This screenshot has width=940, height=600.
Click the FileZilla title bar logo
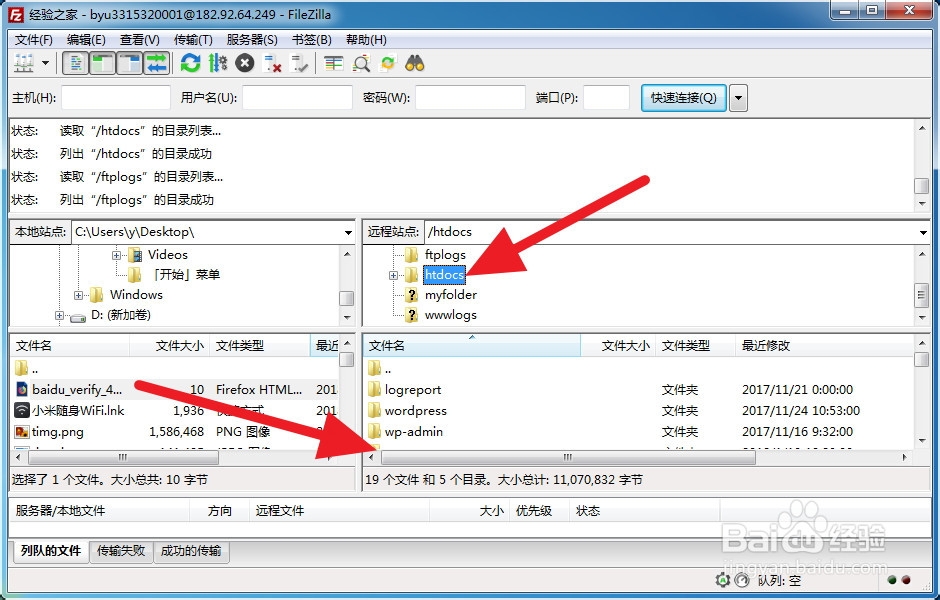[x=16, y=14]
